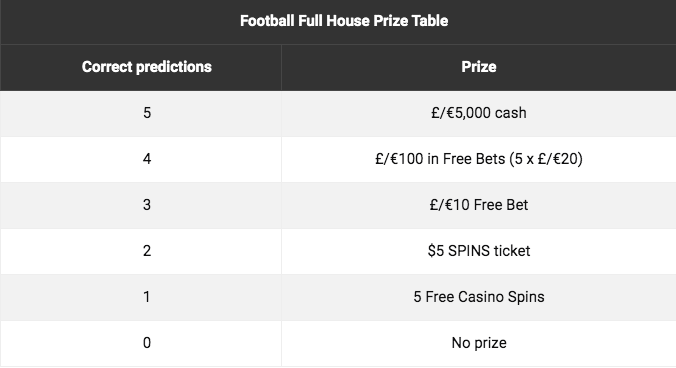Click the word ticket in SPINS row
The image size is (676, 368).
pos(512,251)
